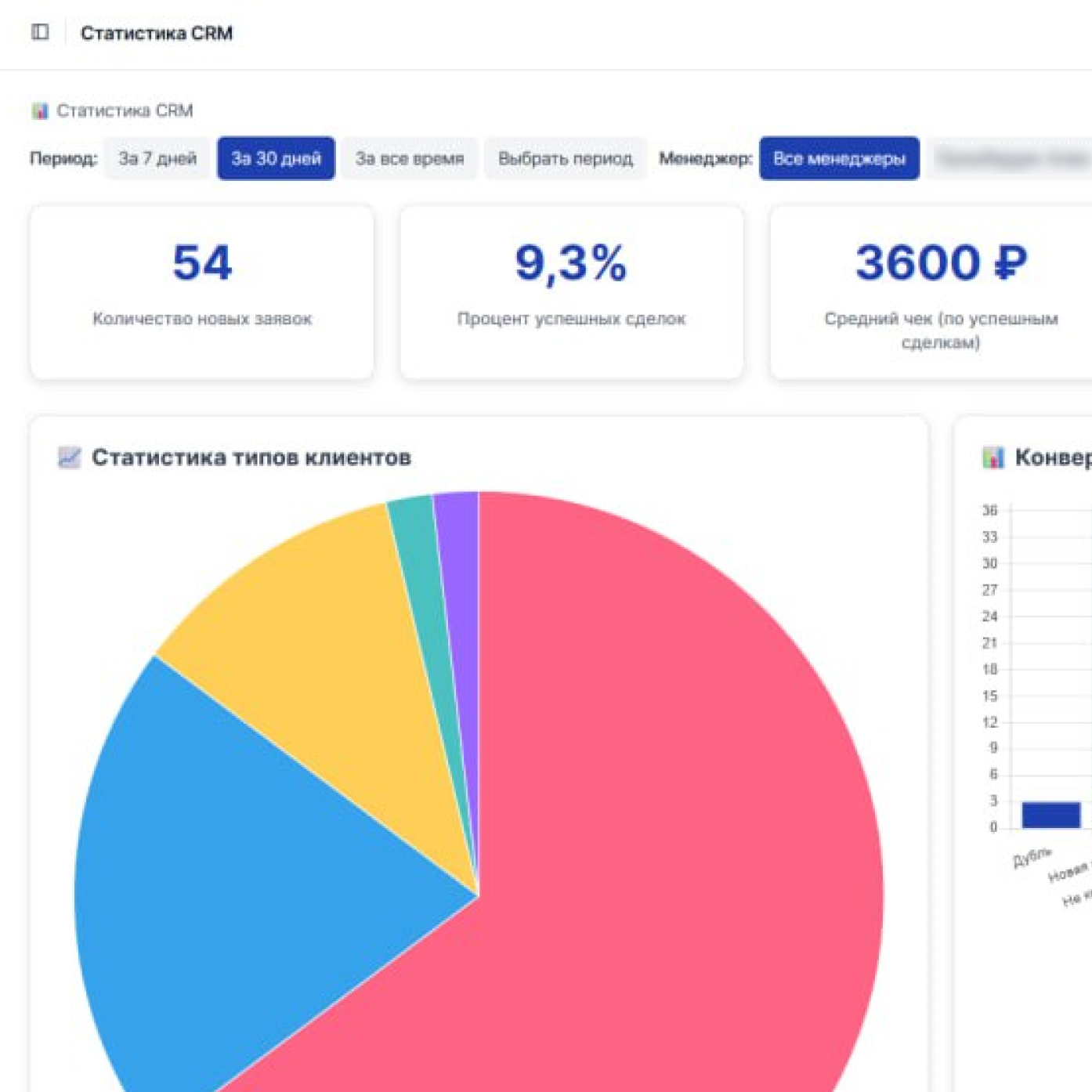
Task: Toggle the sidebar panel icon
Action: pos(40,32)
